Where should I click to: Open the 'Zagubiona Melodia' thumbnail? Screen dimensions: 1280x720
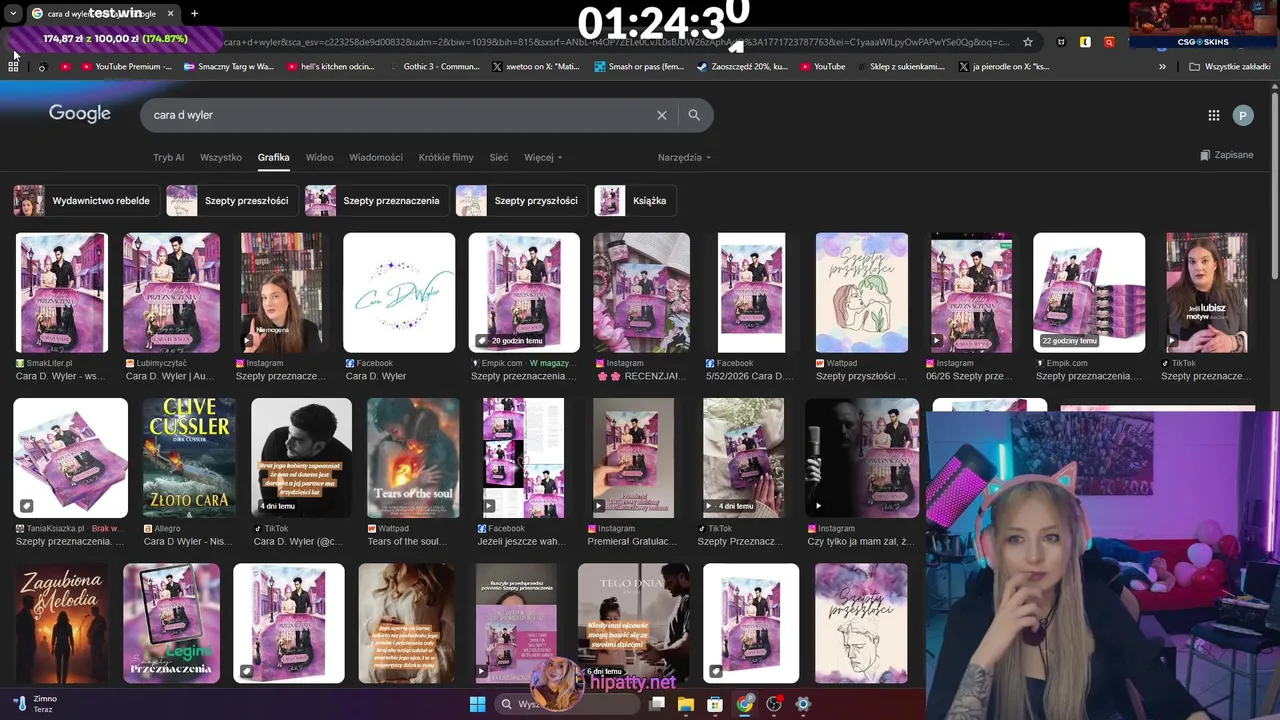coord(62,623)
